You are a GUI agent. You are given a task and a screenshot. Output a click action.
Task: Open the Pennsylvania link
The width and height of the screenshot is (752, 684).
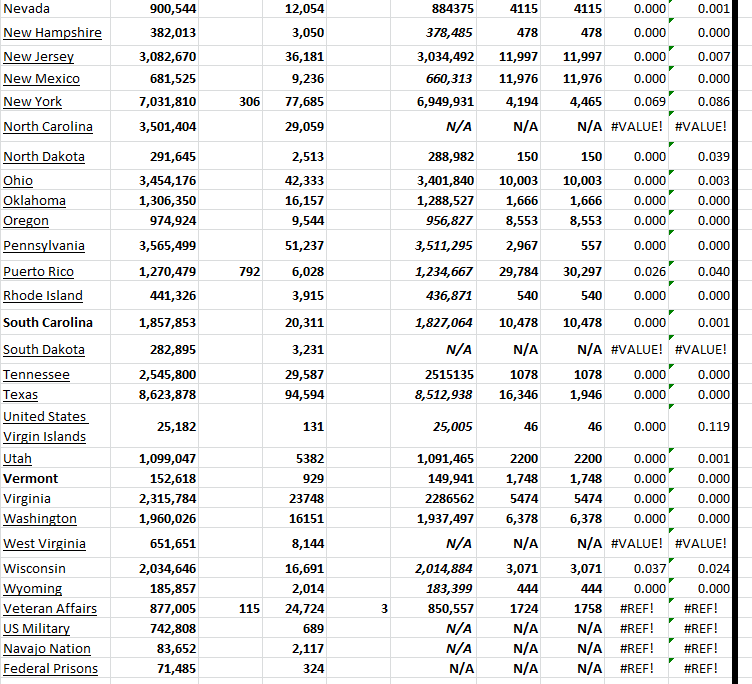click(44, 245)
